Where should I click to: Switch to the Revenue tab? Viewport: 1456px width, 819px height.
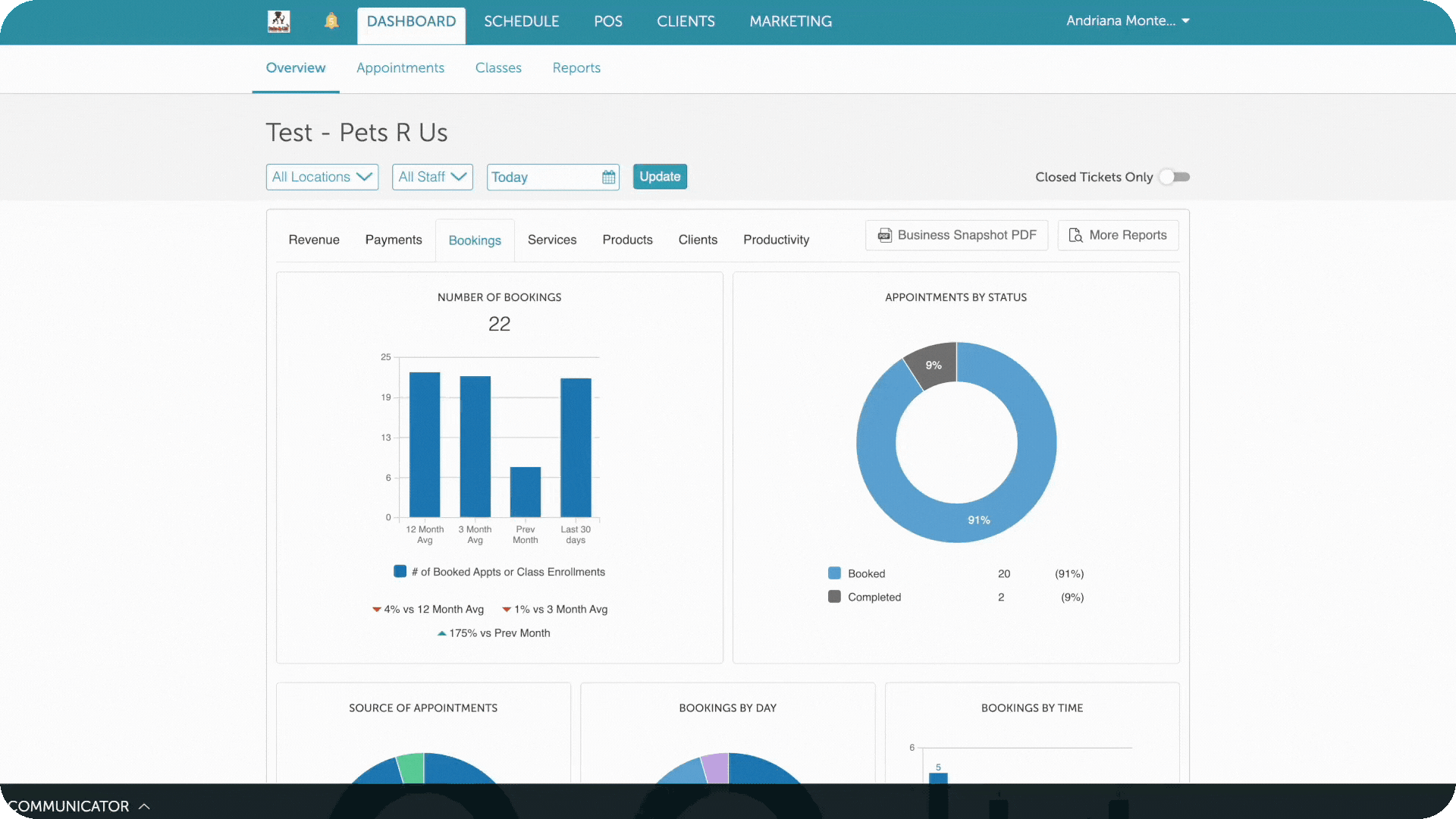coord(313,240)
